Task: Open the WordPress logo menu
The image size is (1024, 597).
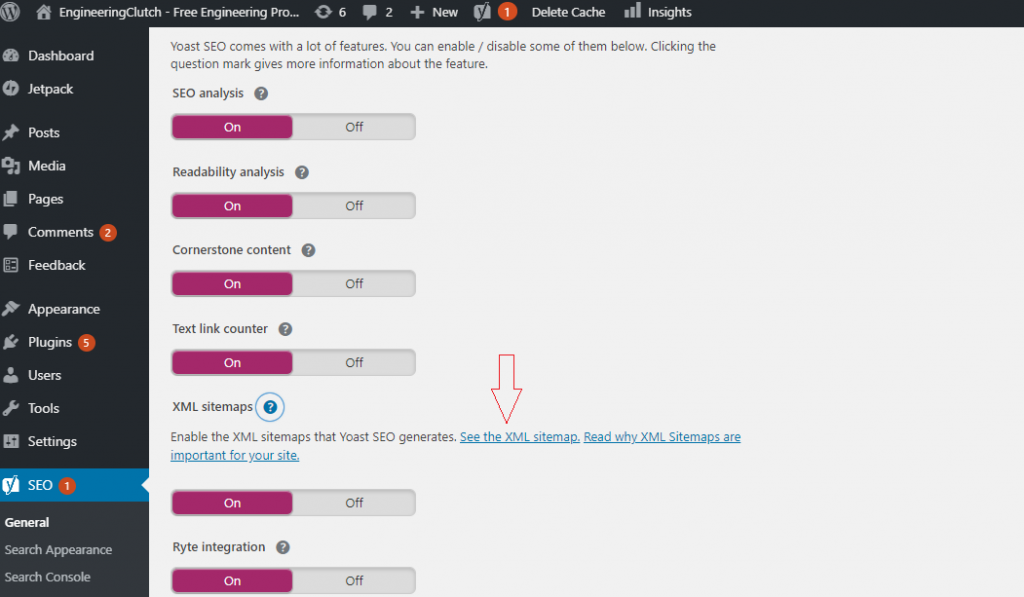Action: click(x=10, y=12)
